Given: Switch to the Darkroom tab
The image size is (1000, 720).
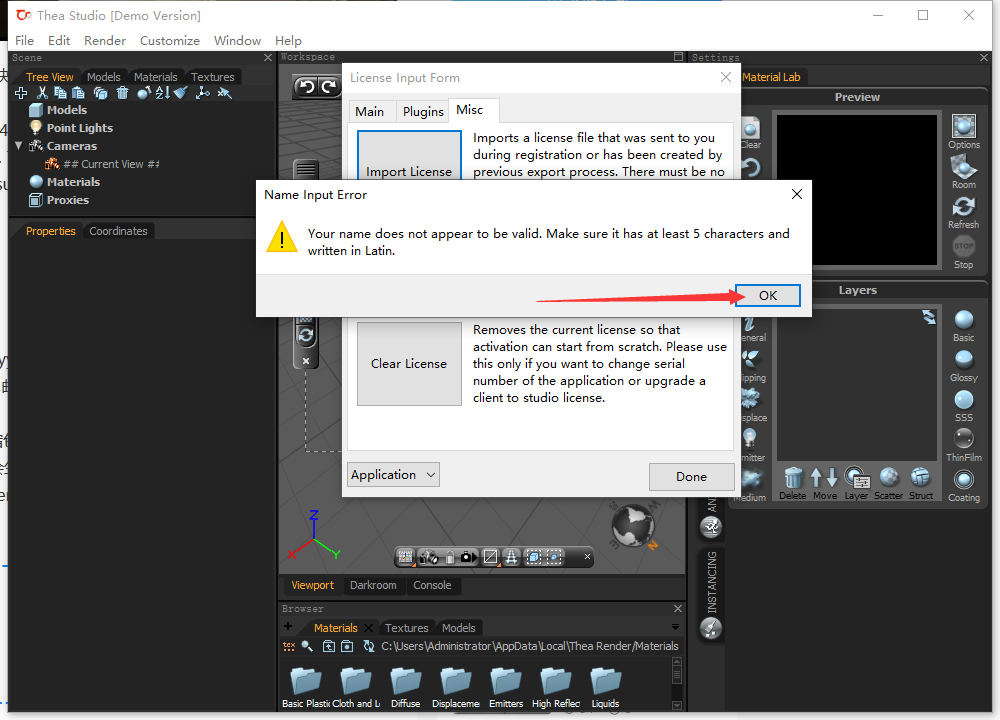Looking at the screenshot, I should pos(373,585).
